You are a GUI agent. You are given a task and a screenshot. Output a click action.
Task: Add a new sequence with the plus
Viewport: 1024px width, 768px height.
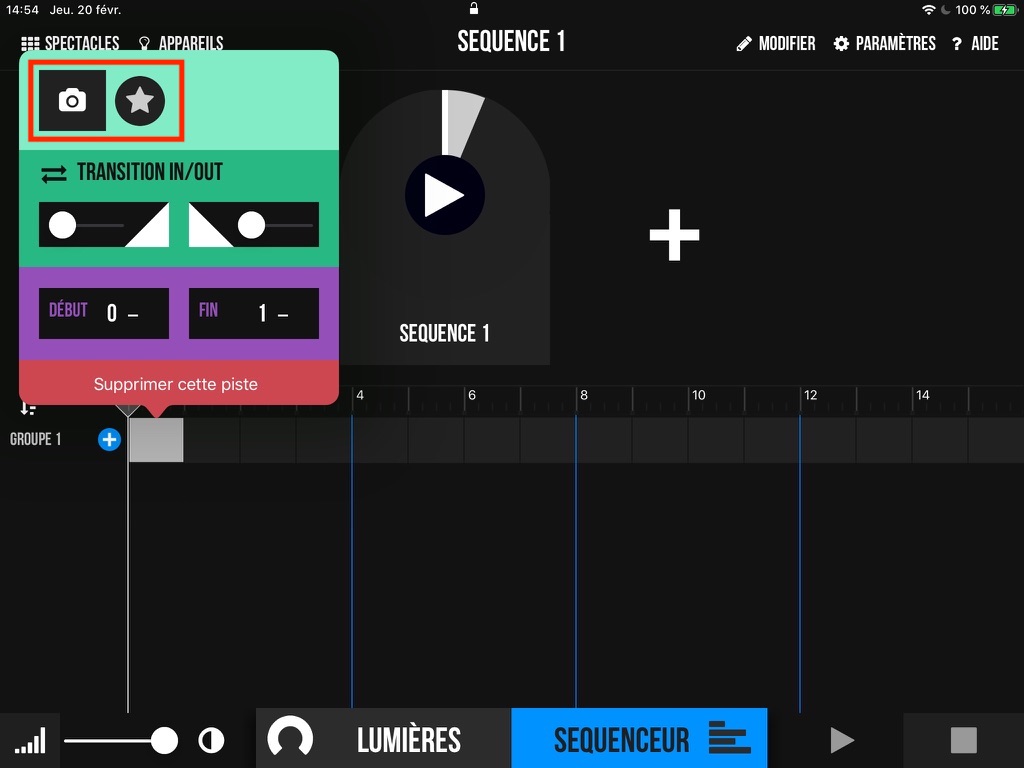tap(675, 235)
